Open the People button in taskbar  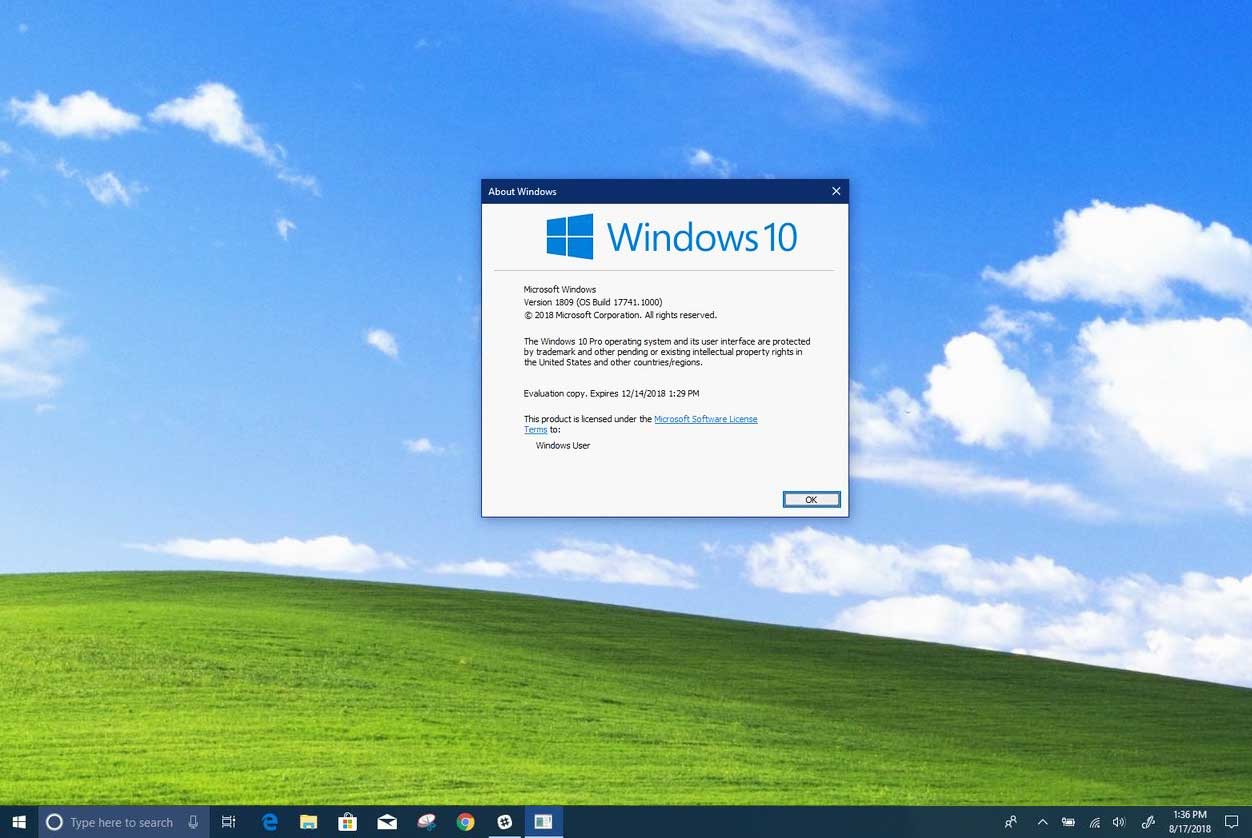pos(1011,822)
